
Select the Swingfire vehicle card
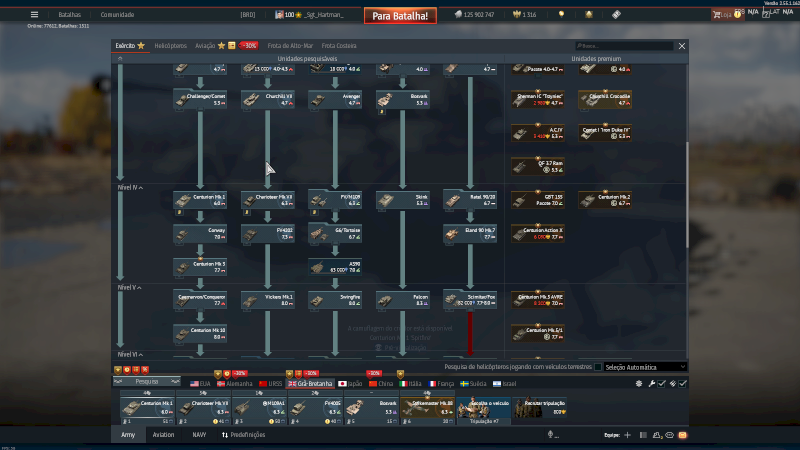pos(335,300)
